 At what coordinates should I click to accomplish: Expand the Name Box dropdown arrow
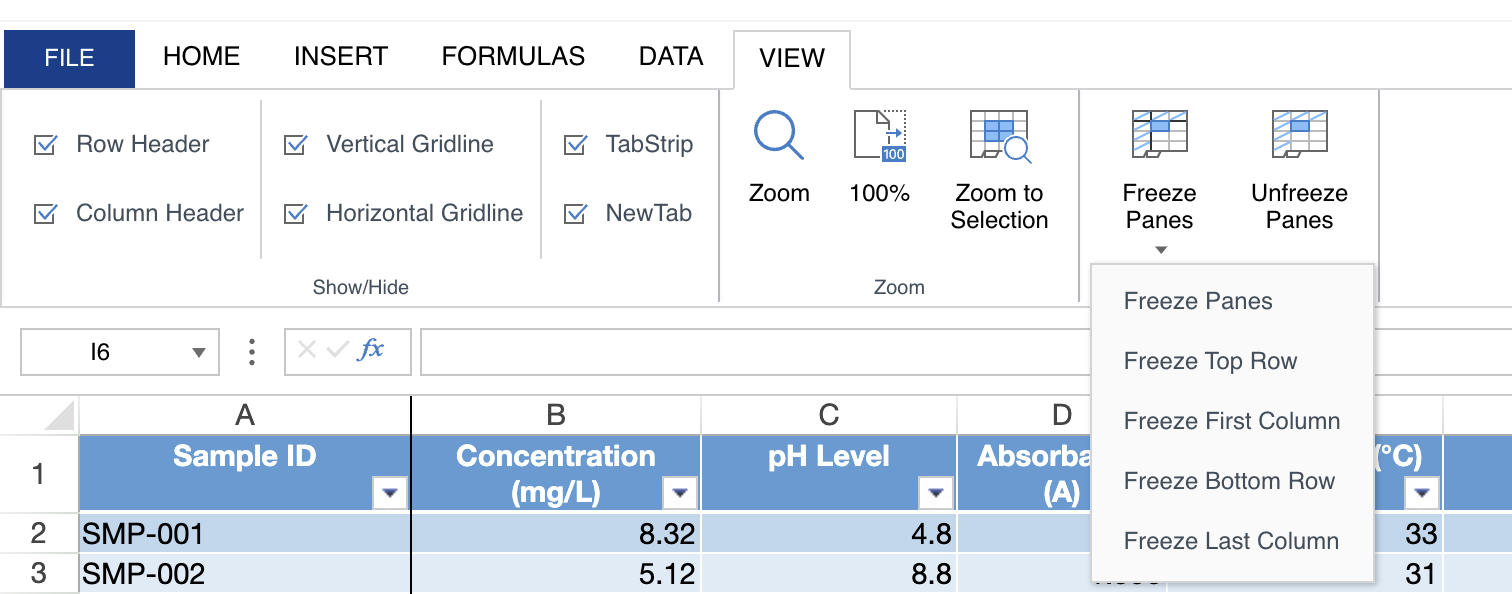199,353
